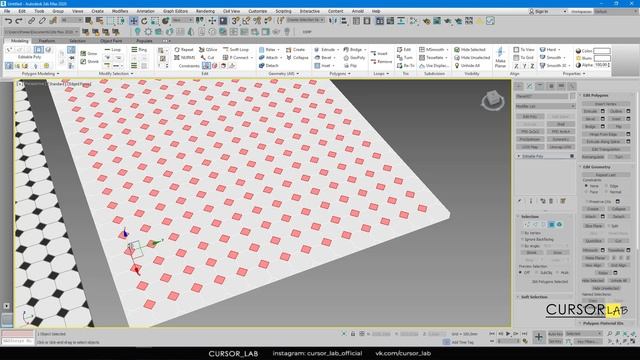640x360 pixels.
Task: Click Unhide All in Visibility panel
Action: coord(467,65)
